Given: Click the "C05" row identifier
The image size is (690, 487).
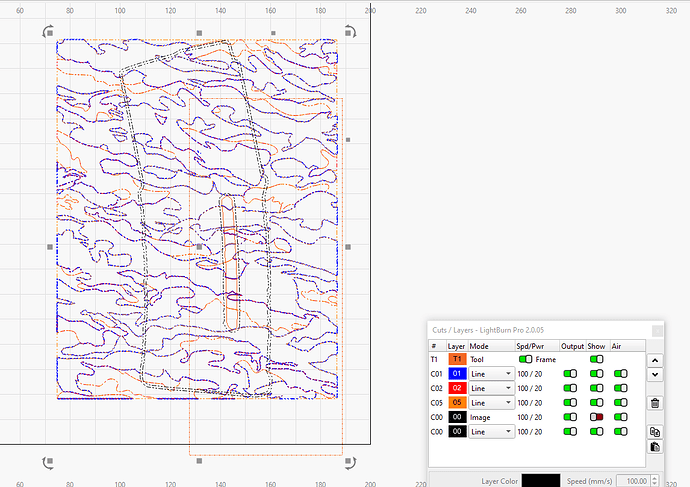Looking at the screenshot, I should 437,403.
